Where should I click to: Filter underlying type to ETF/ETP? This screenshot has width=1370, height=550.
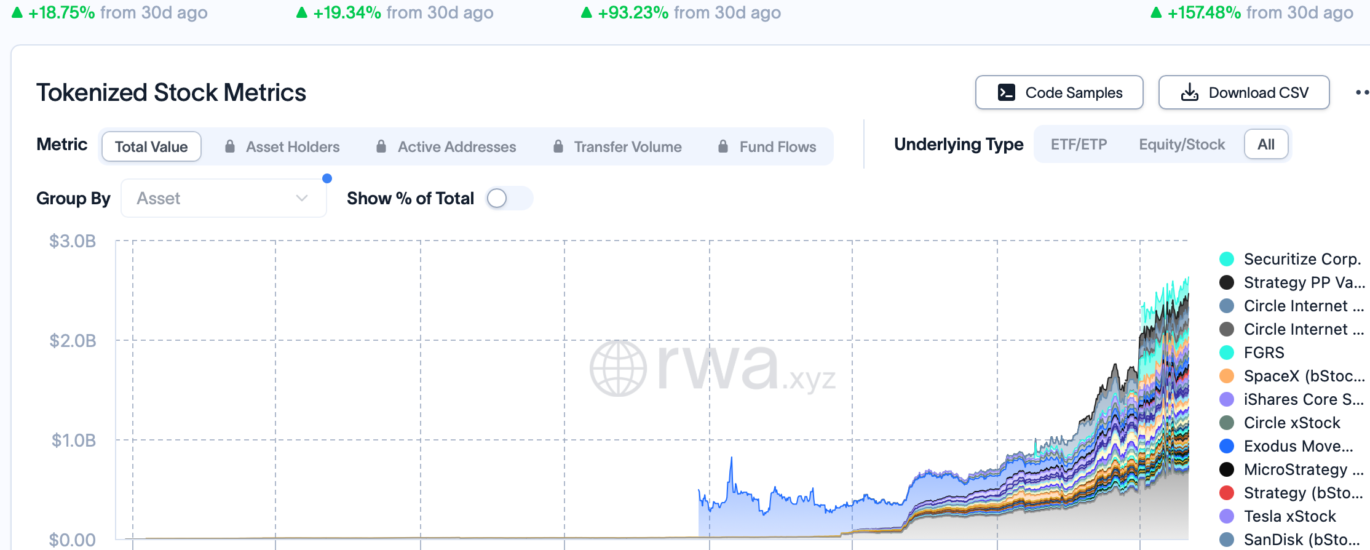click(x=1079, y=145)
